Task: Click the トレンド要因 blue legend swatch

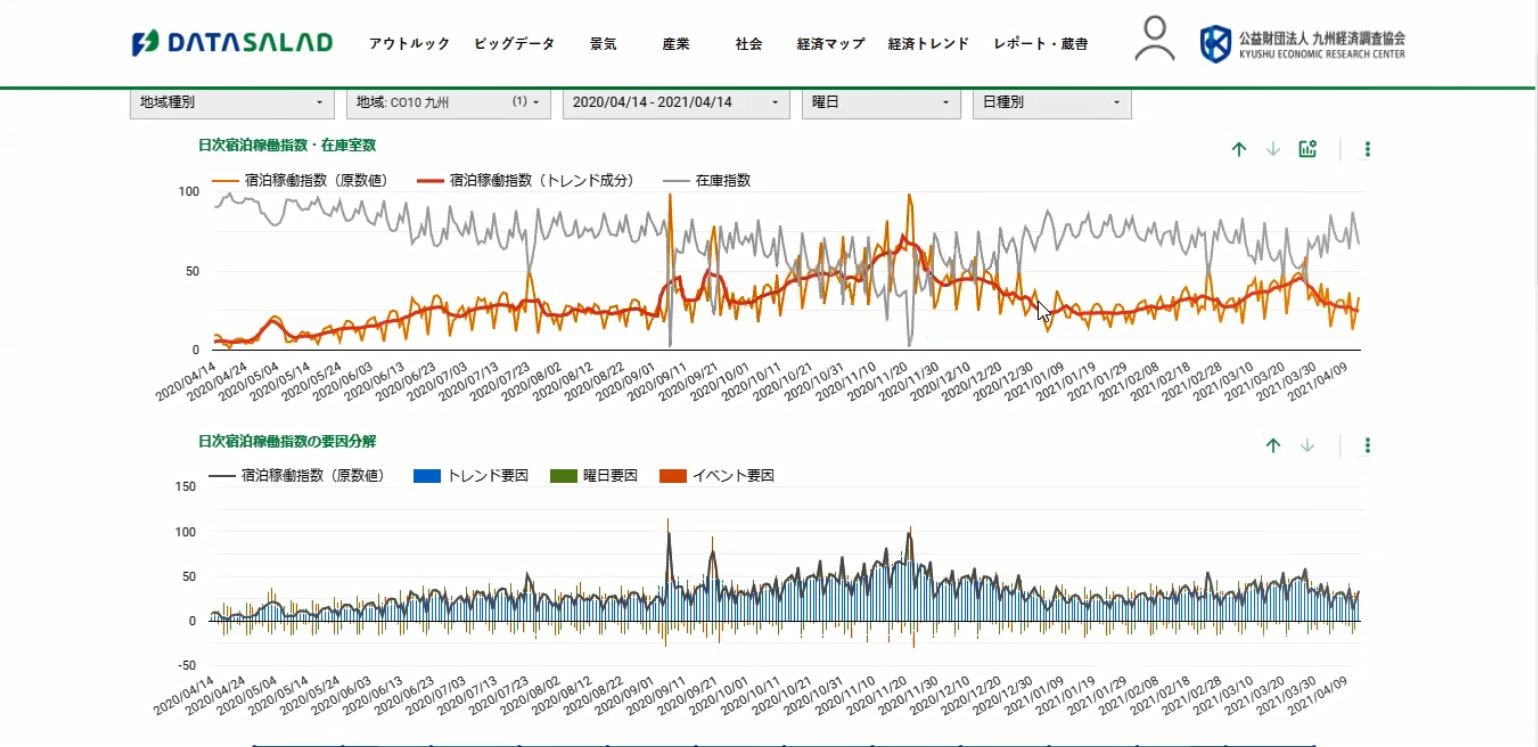Action: 427,476
